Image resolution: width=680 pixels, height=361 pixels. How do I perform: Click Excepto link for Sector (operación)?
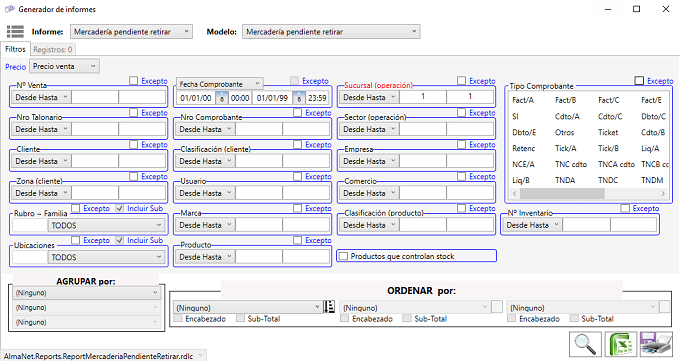click(x=482, y=113)
